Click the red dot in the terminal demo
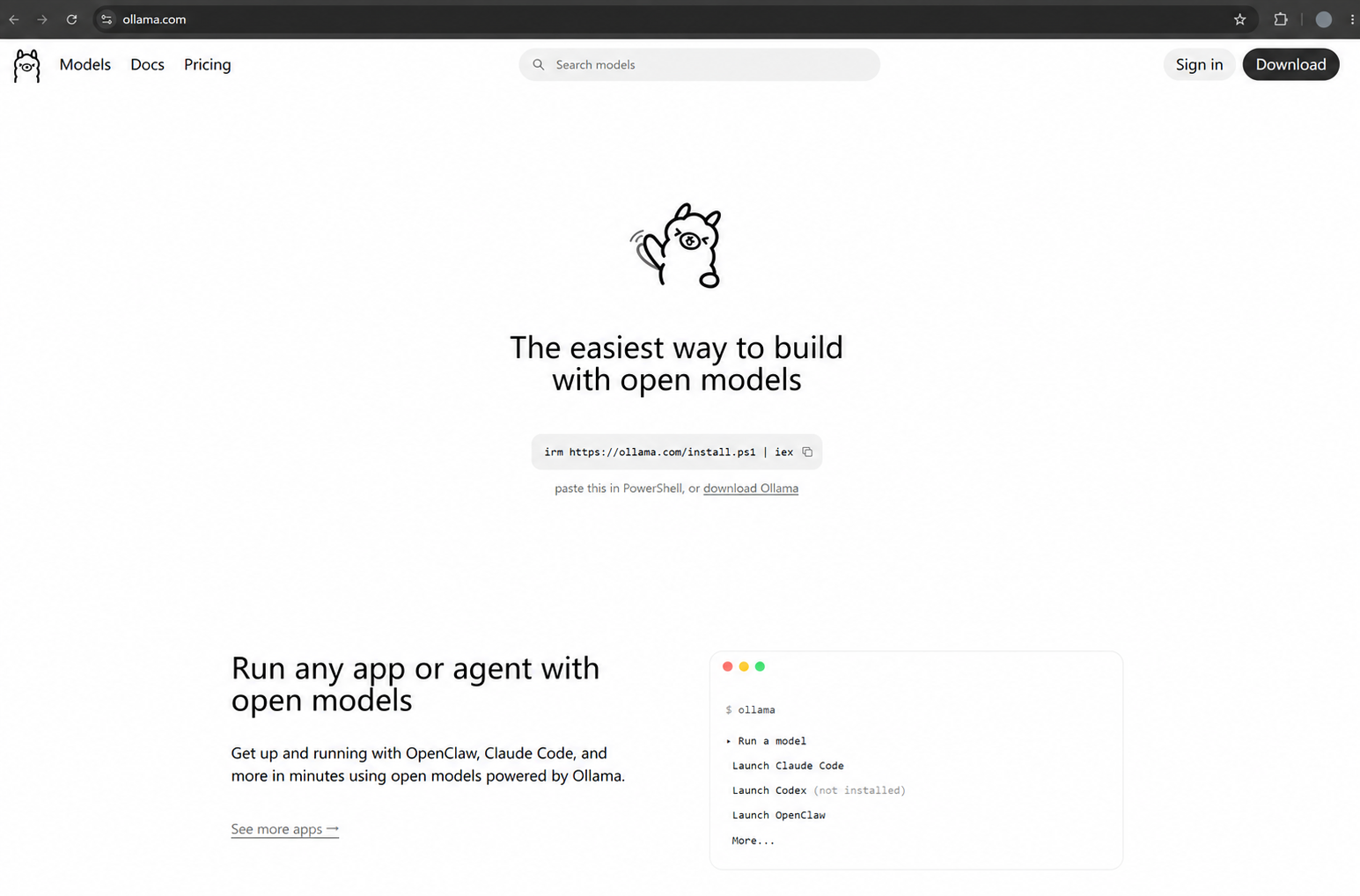 pyautogui.click(x=727, y=666)
